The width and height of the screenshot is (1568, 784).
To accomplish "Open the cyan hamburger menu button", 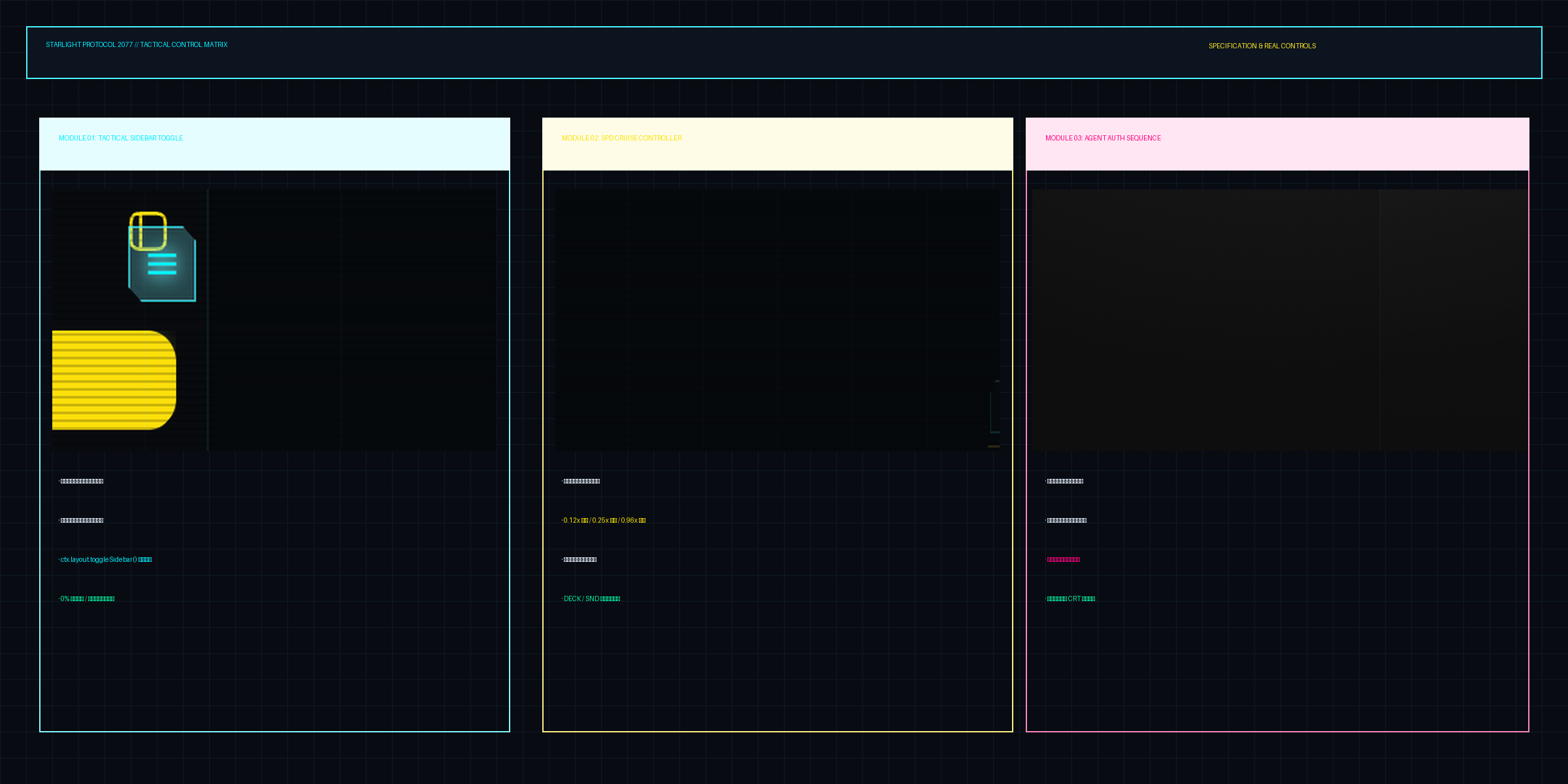I will [x=162, y=264].
